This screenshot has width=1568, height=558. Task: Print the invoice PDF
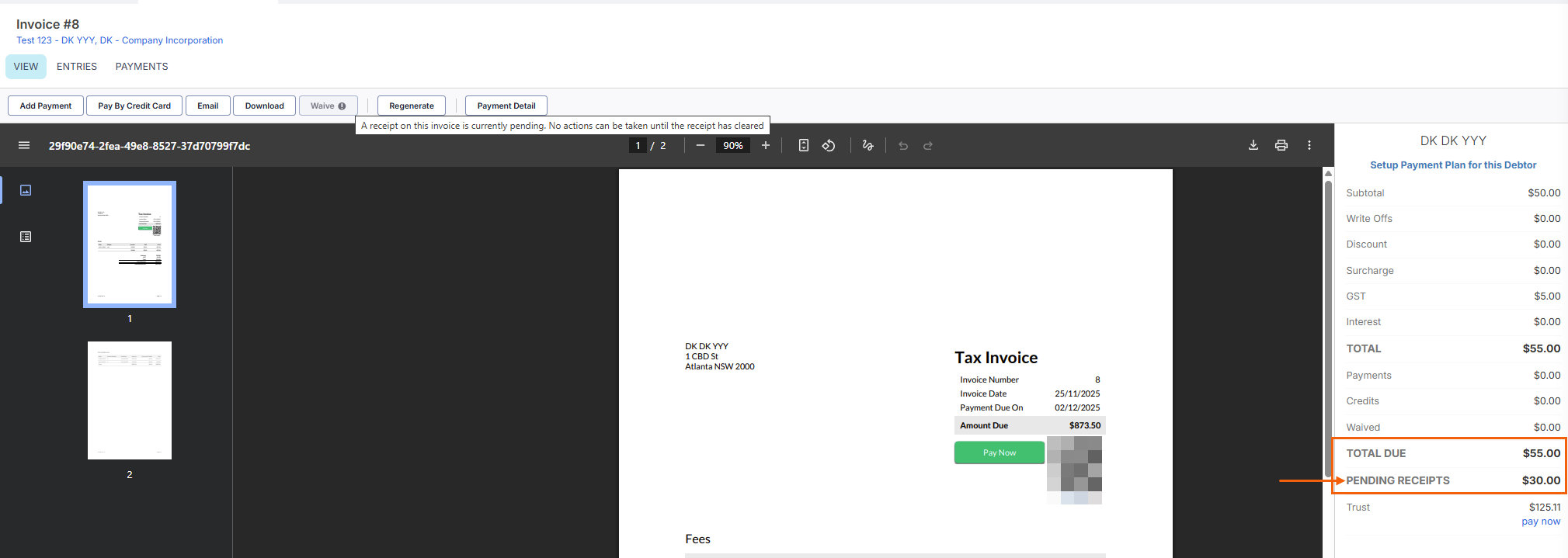point(1281,146)
